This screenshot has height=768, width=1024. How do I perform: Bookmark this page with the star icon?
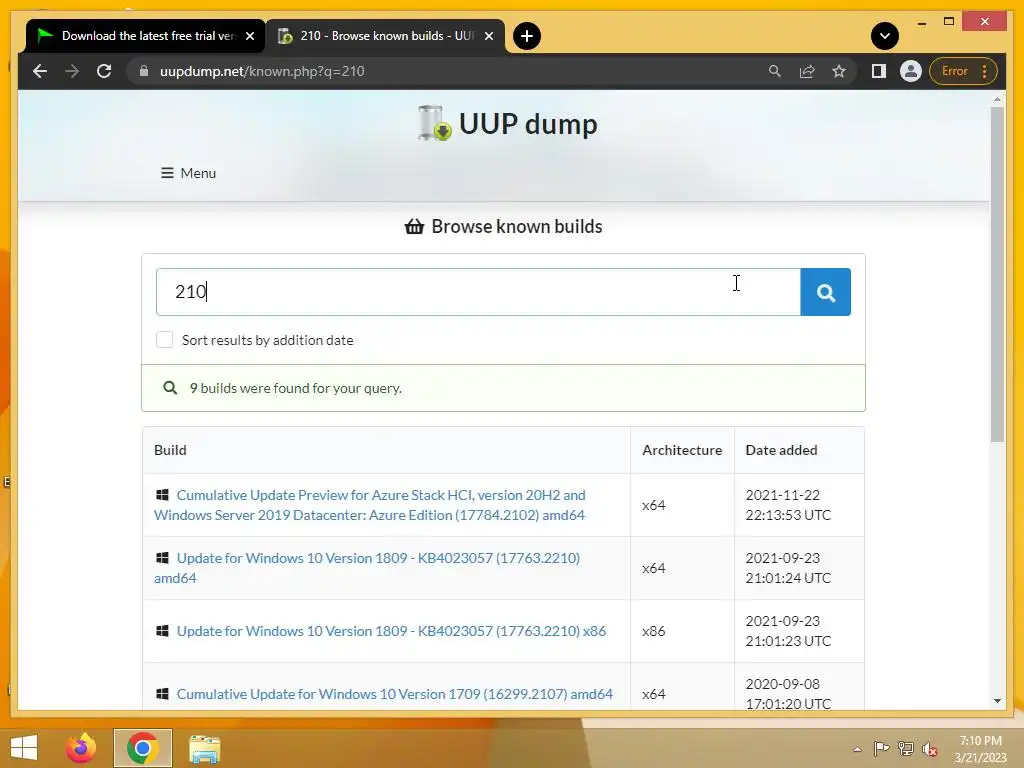pos(839,71)
